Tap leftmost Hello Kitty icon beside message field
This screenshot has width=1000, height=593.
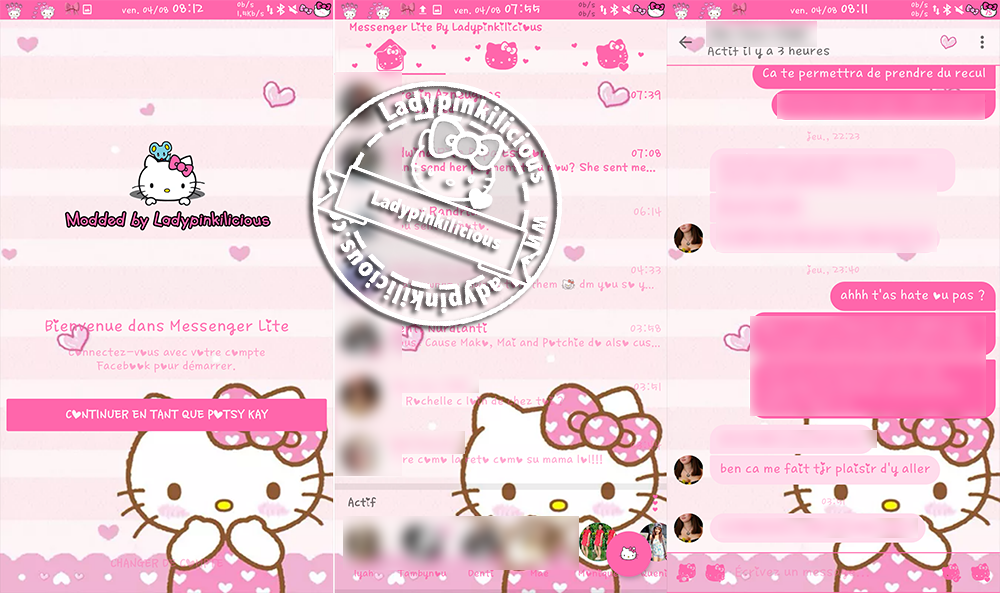pyautogui.click(x=686, y=572)
